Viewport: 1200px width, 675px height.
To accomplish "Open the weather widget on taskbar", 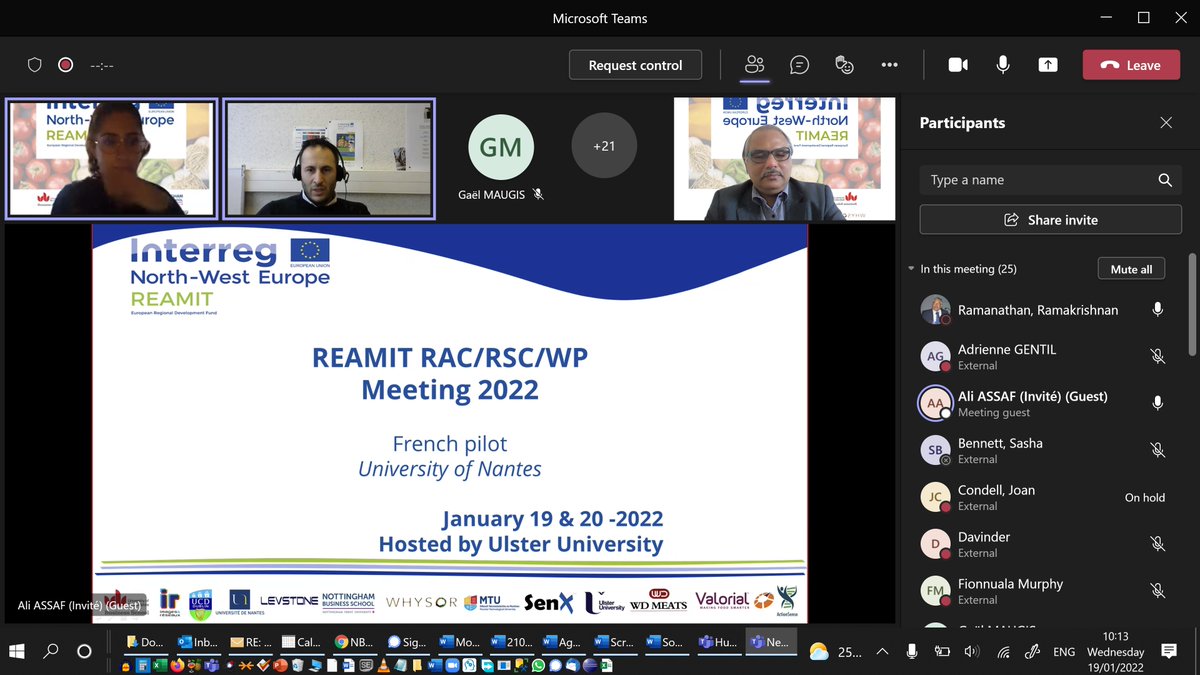I will 834,652.
